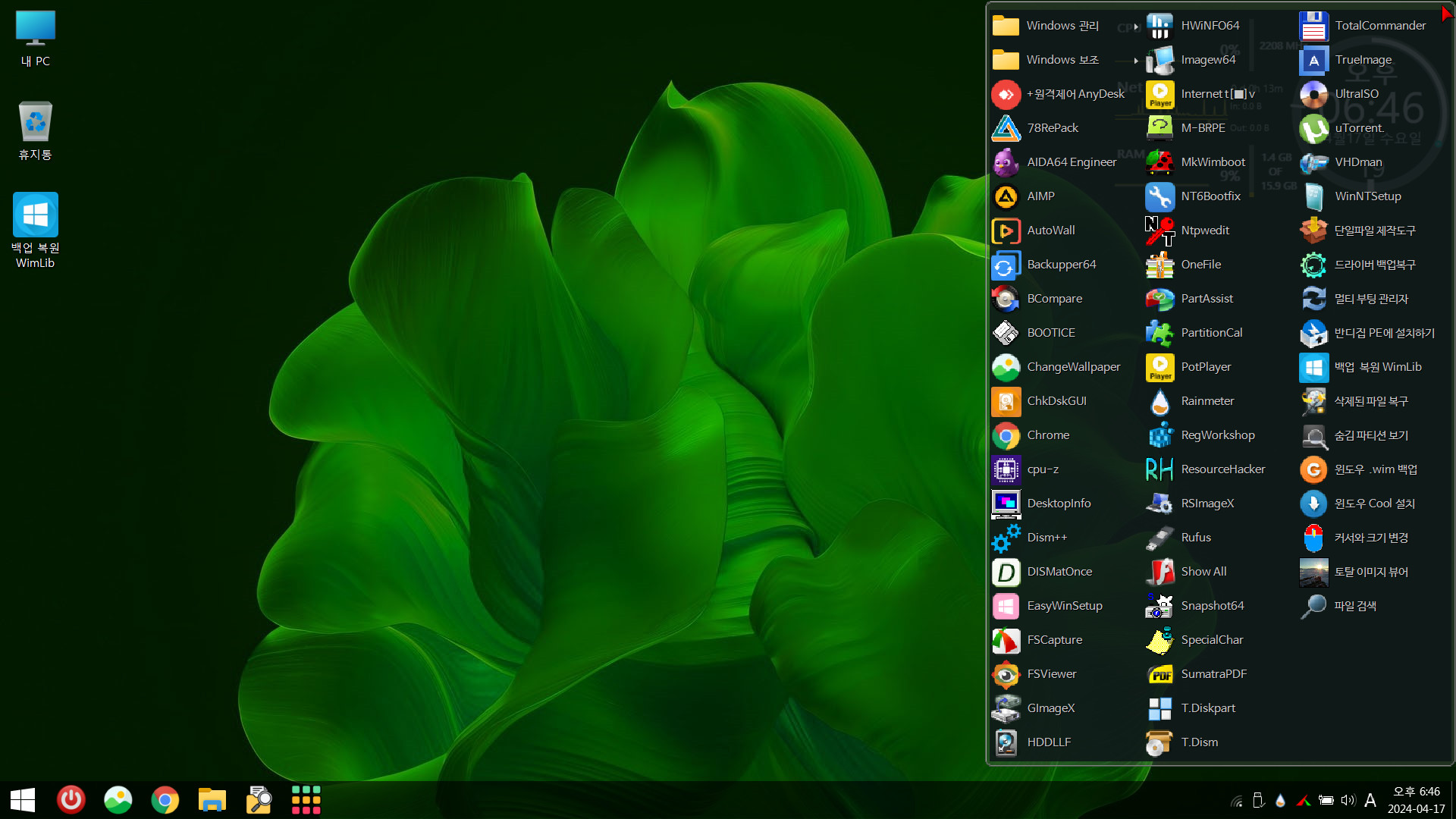The image size is (1456, 819).
Task: Open MkWimboot ladybug icon
Action: (x=1160, y=162)
